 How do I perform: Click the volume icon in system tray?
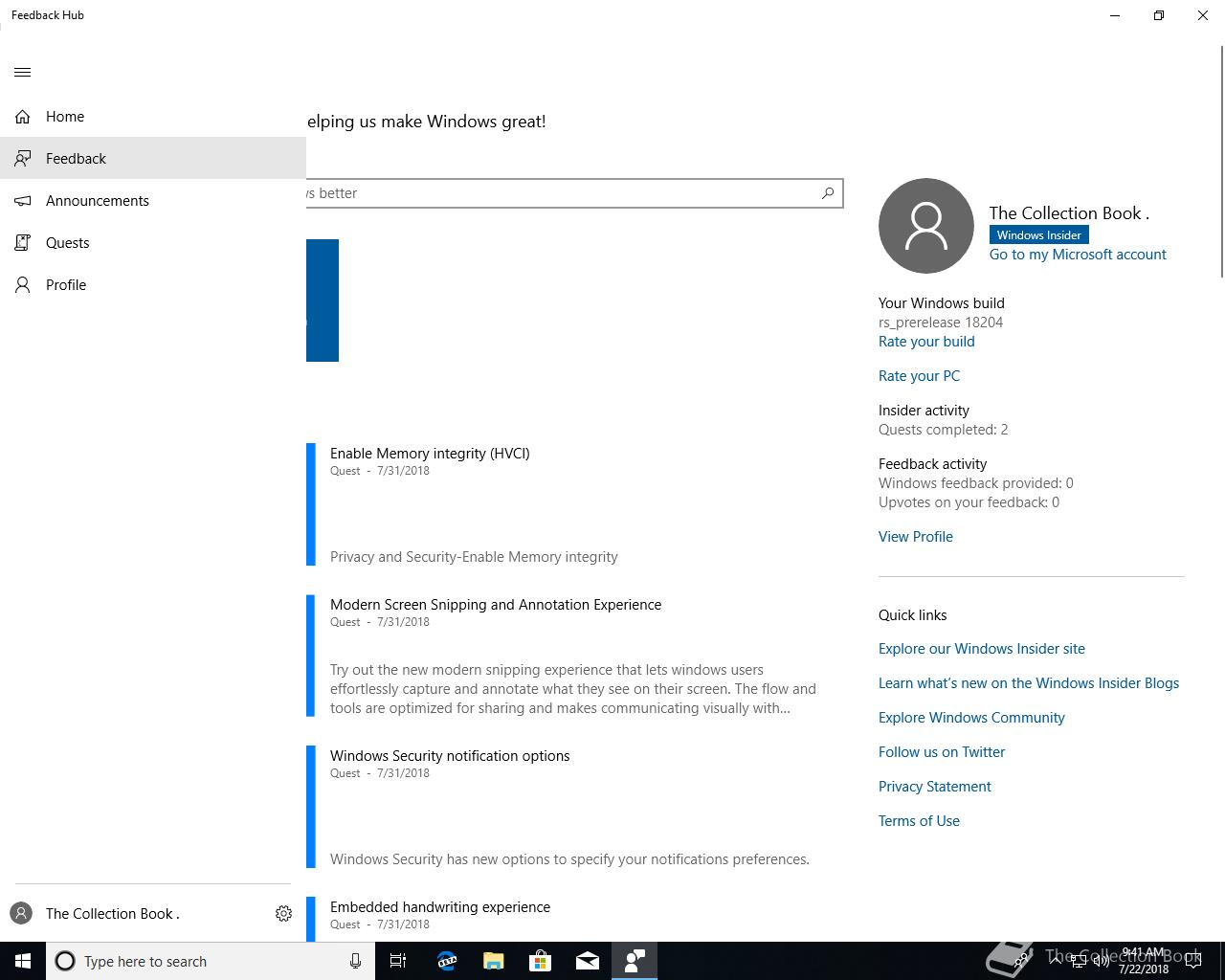point(1101,961)
